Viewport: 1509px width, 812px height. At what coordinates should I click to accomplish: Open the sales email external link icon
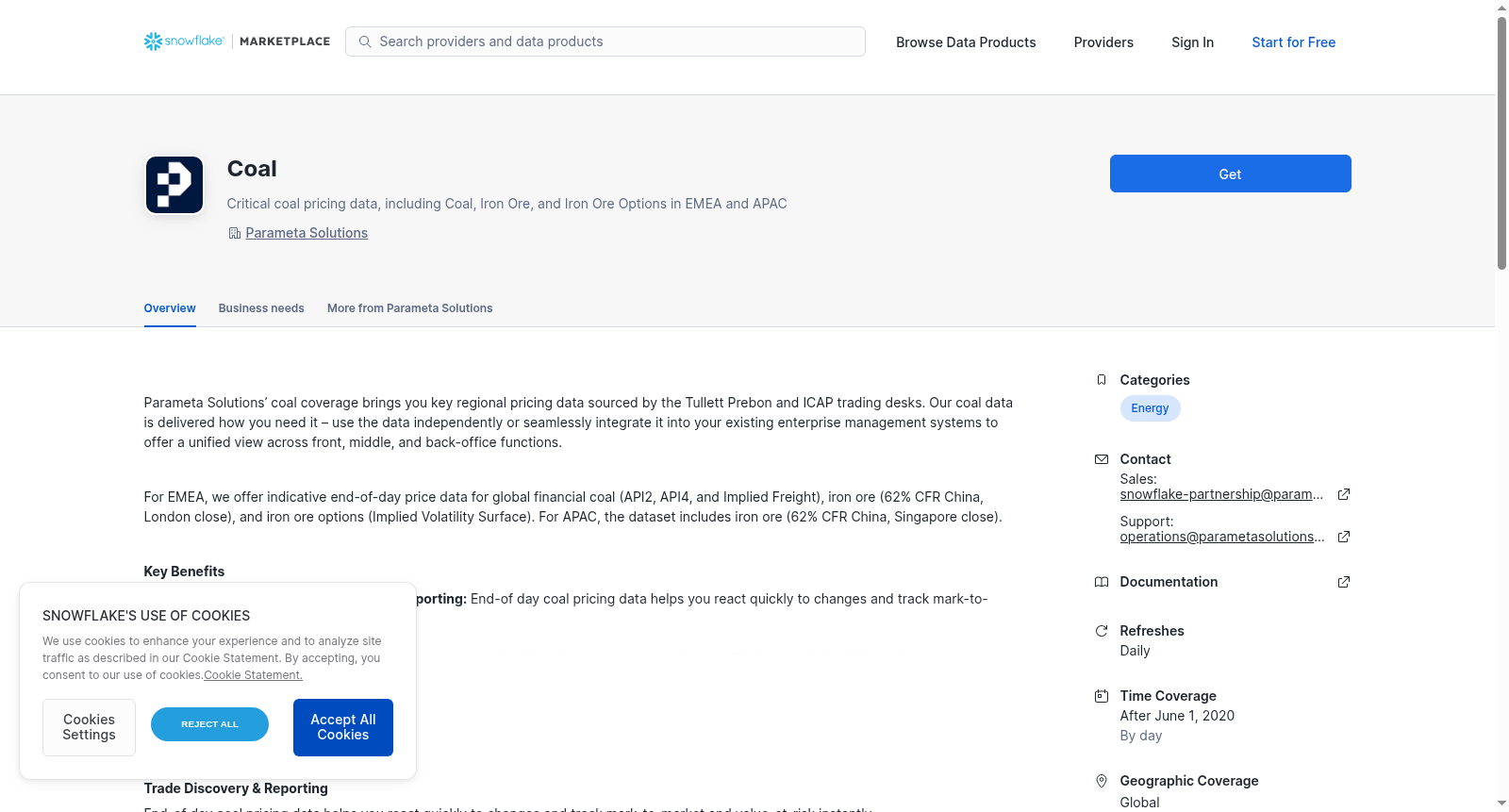1344,494
